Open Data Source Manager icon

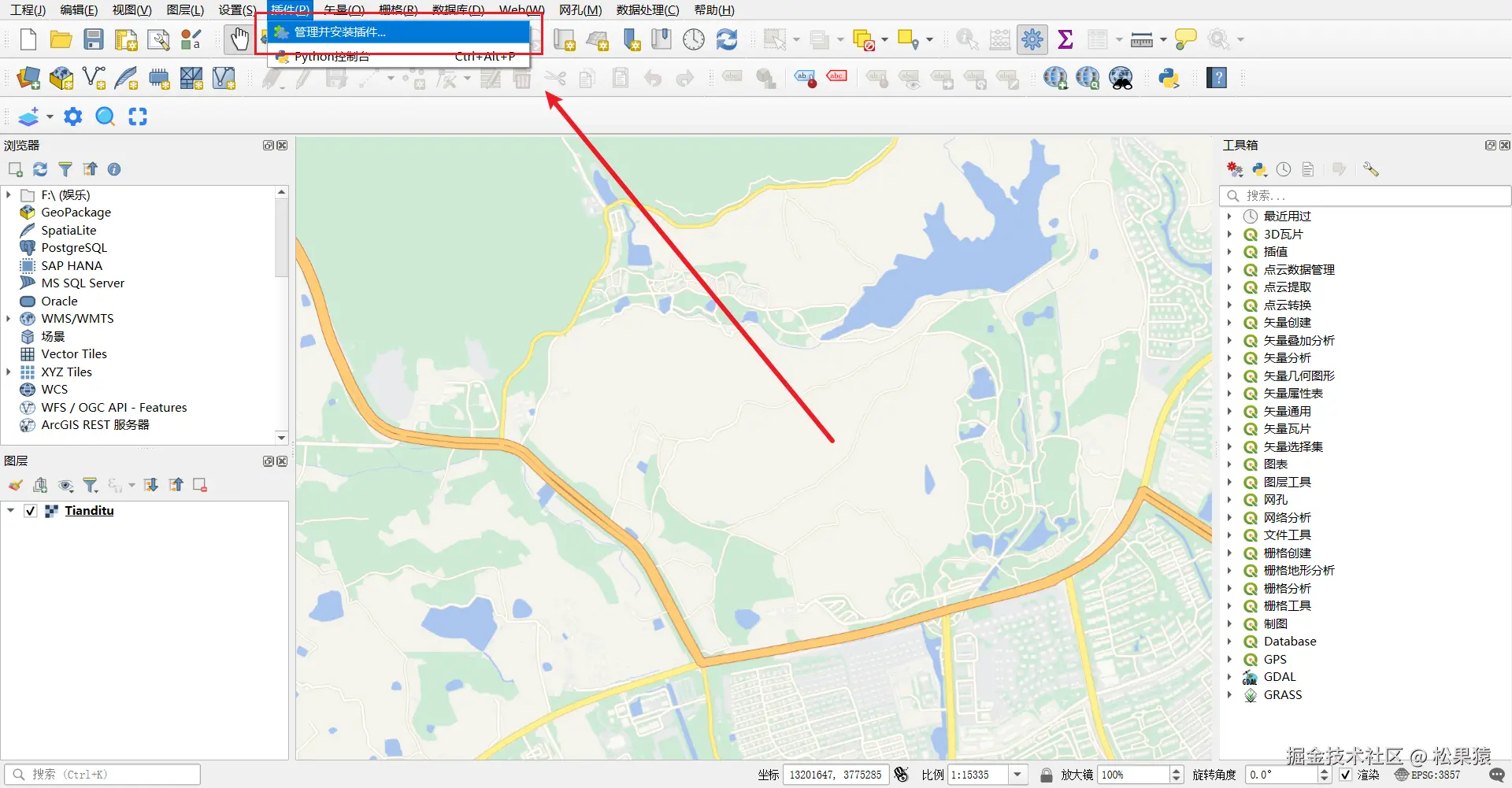pyautogui.click(x=28, y=78)
